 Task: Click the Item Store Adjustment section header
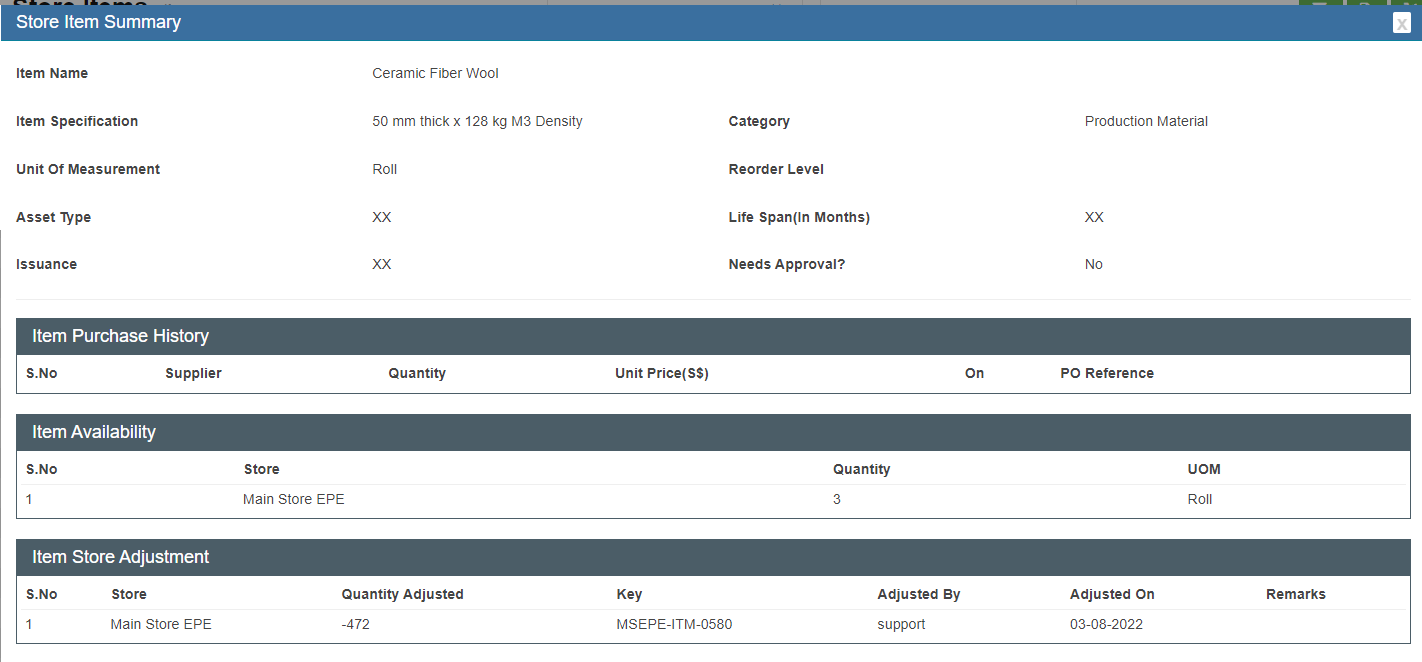120,557
